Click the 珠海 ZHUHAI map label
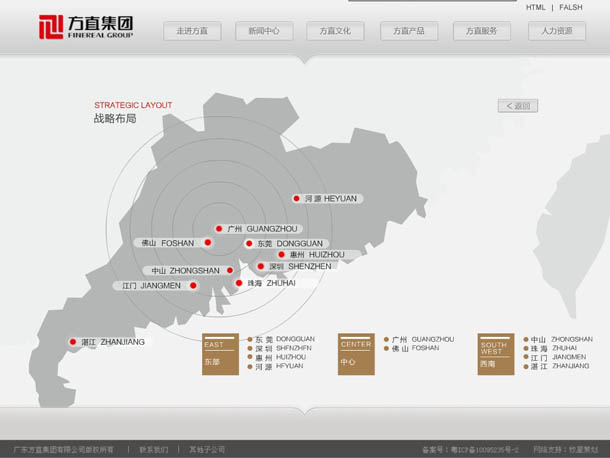Image resolution: width=610 pixels, height=458 pixels. [x=272, y=283]
